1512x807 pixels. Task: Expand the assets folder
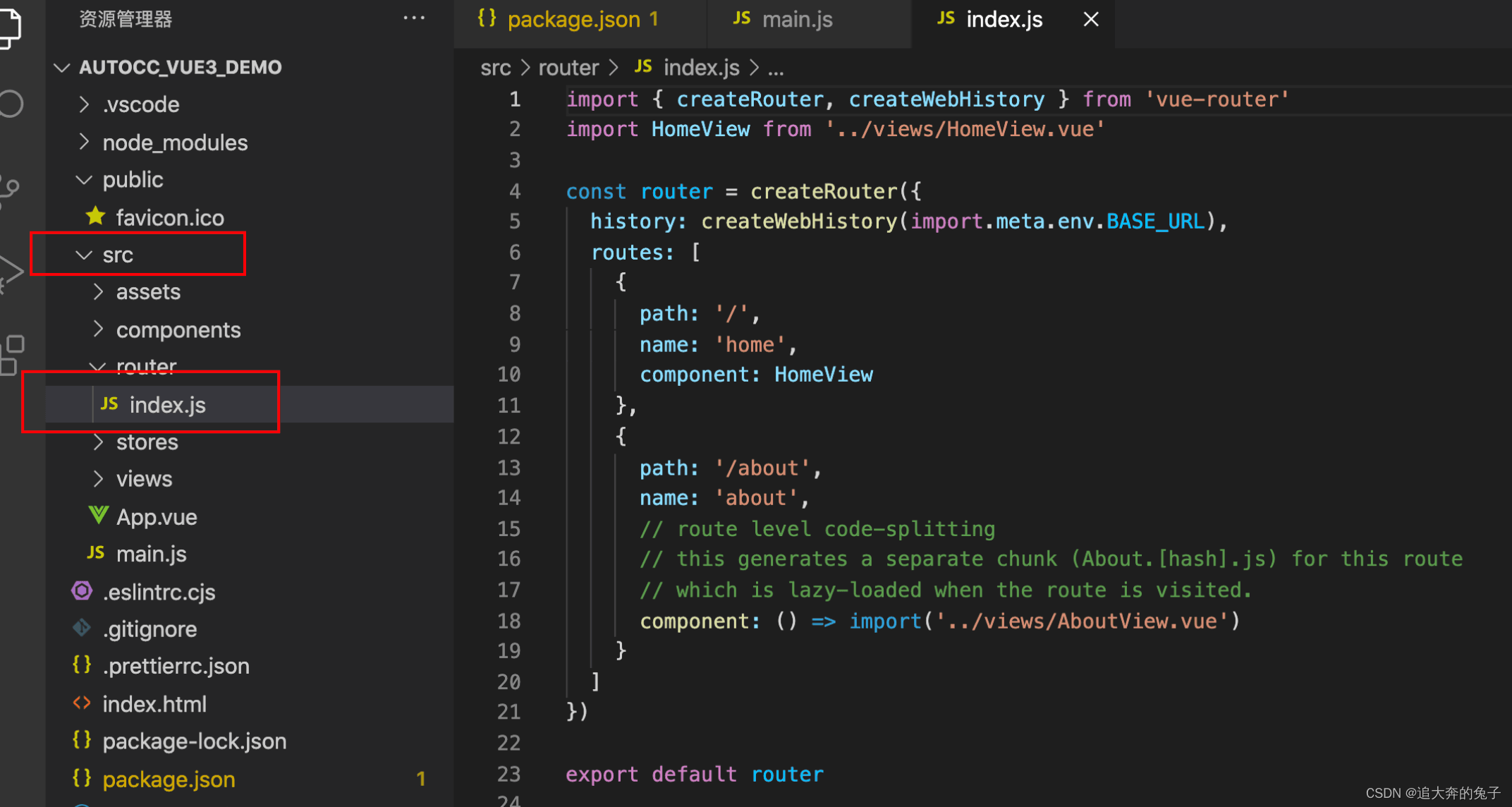click(98, 291)
